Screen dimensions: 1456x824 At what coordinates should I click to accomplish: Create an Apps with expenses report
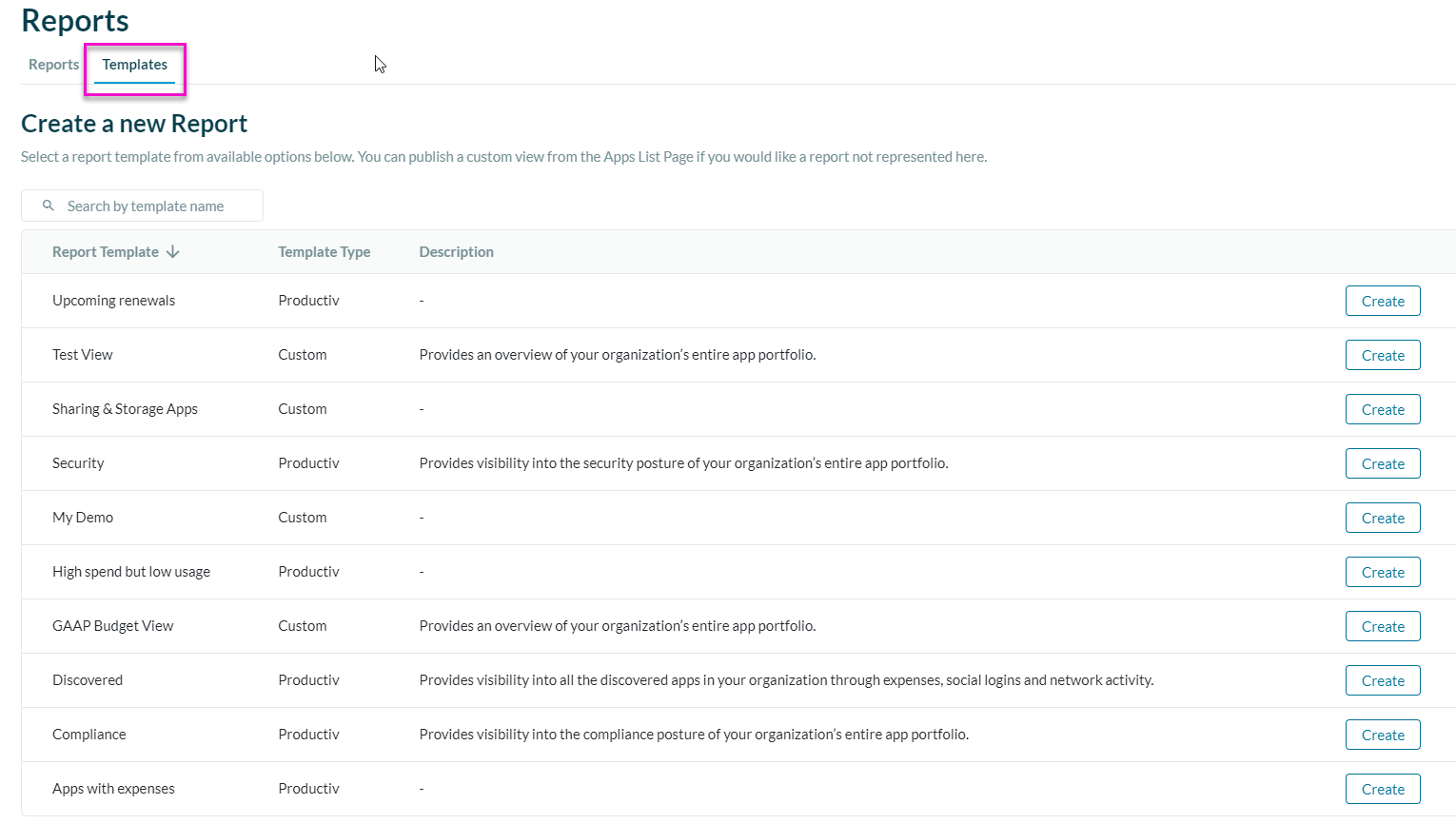coord(1383,788)
